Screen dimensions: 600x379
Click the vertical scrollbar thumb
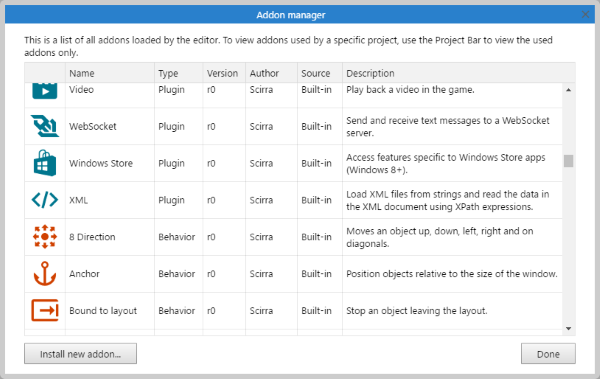(569, 161)
